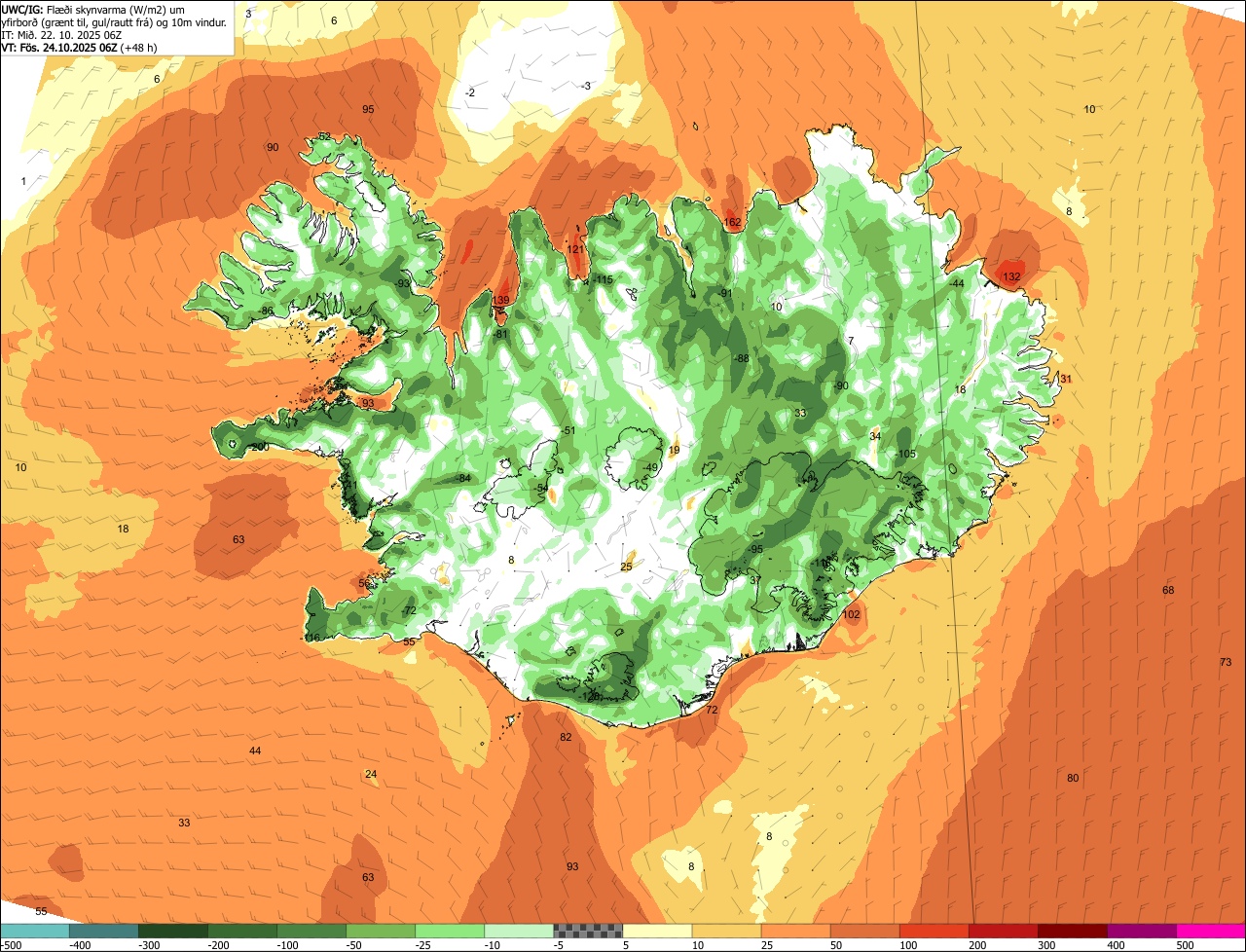Click the '19' value on the map
The image size is (1246, 952).
(x=674, y=450)
